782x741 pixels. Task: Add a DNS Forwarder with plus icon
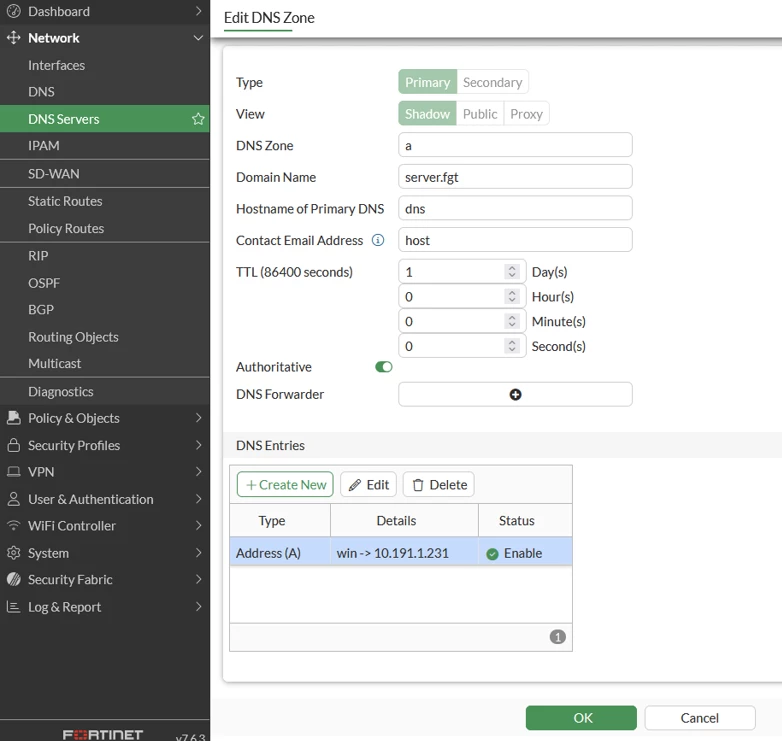click(515, 394)
